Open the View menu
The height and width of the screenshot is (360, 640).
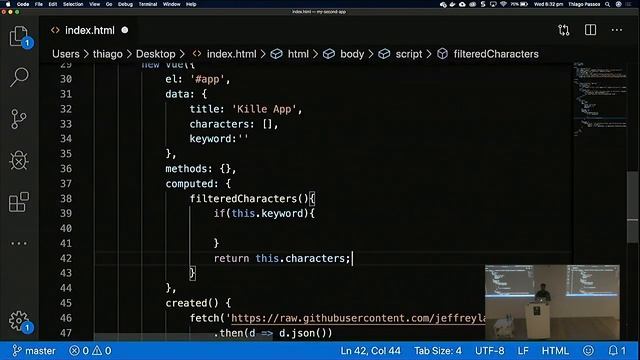tap(95, 4)
